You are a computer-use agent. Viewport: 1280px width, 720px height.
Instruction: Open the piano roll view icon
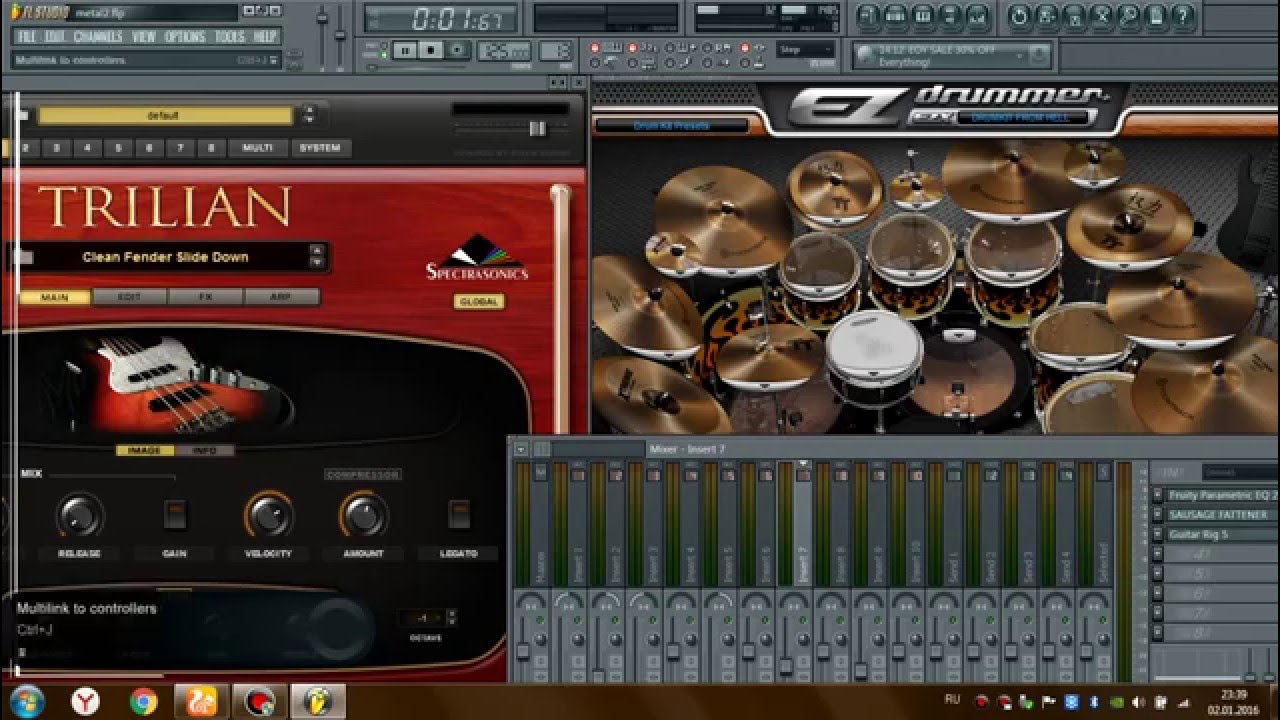[x=922, y=16]
